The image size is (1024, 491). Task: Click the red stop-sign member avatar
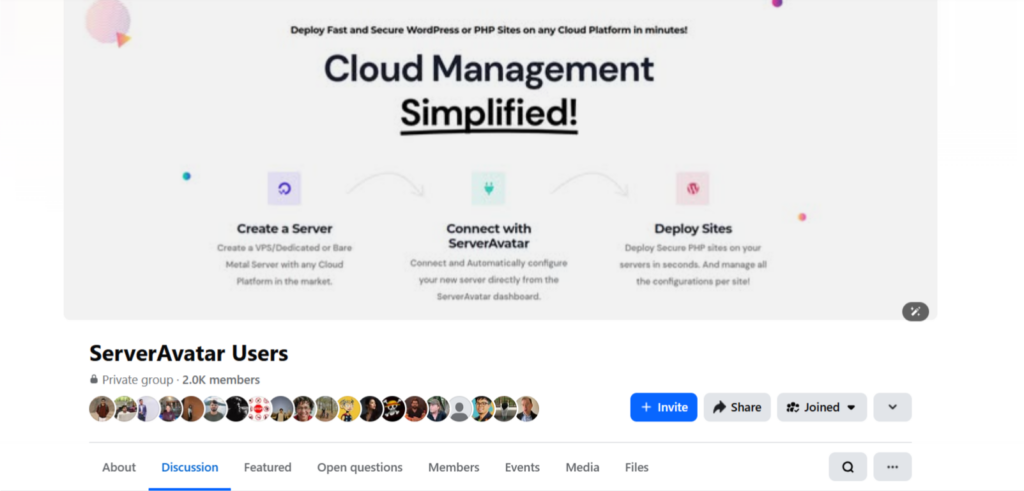click(259, 409)
